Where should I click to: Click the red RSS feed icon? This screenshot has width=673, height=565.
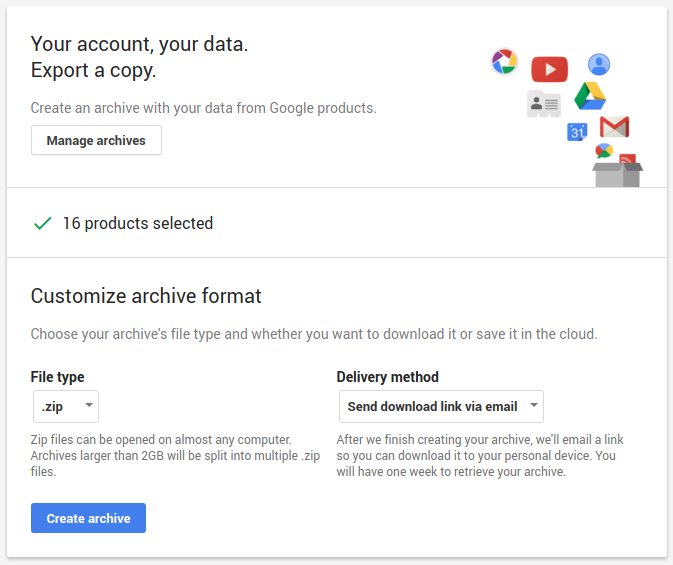click(628, 160)
